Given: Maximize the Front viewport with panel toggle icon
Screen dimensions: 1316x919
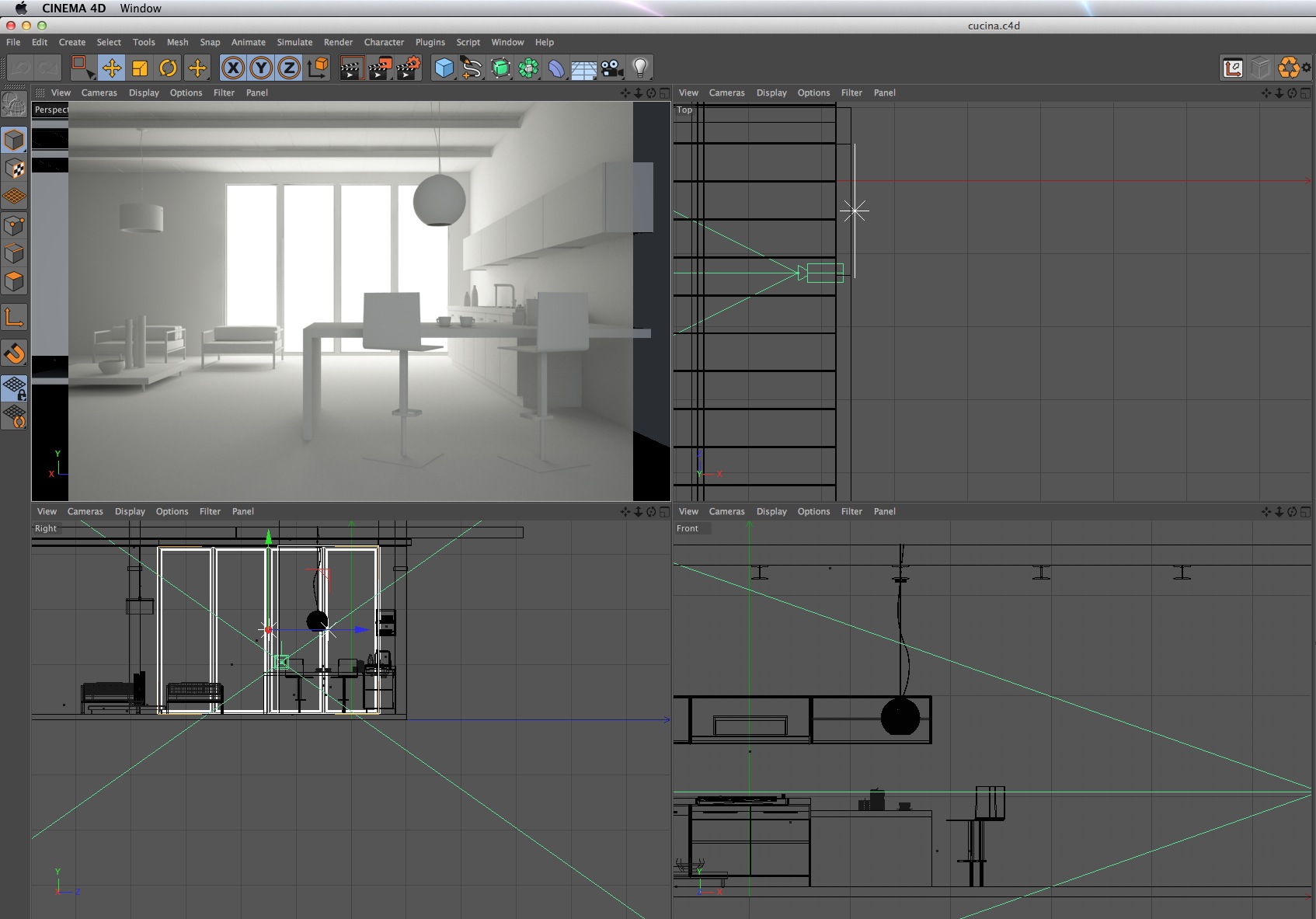Looking at the screenshot, I should (1305, 511).
